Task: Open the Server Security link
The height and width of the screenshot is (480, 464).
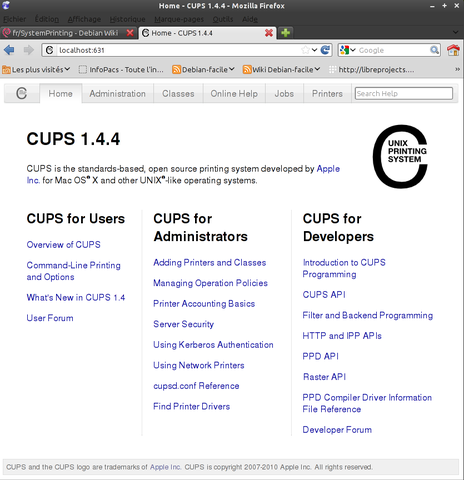Action: [x=183, y=324]
